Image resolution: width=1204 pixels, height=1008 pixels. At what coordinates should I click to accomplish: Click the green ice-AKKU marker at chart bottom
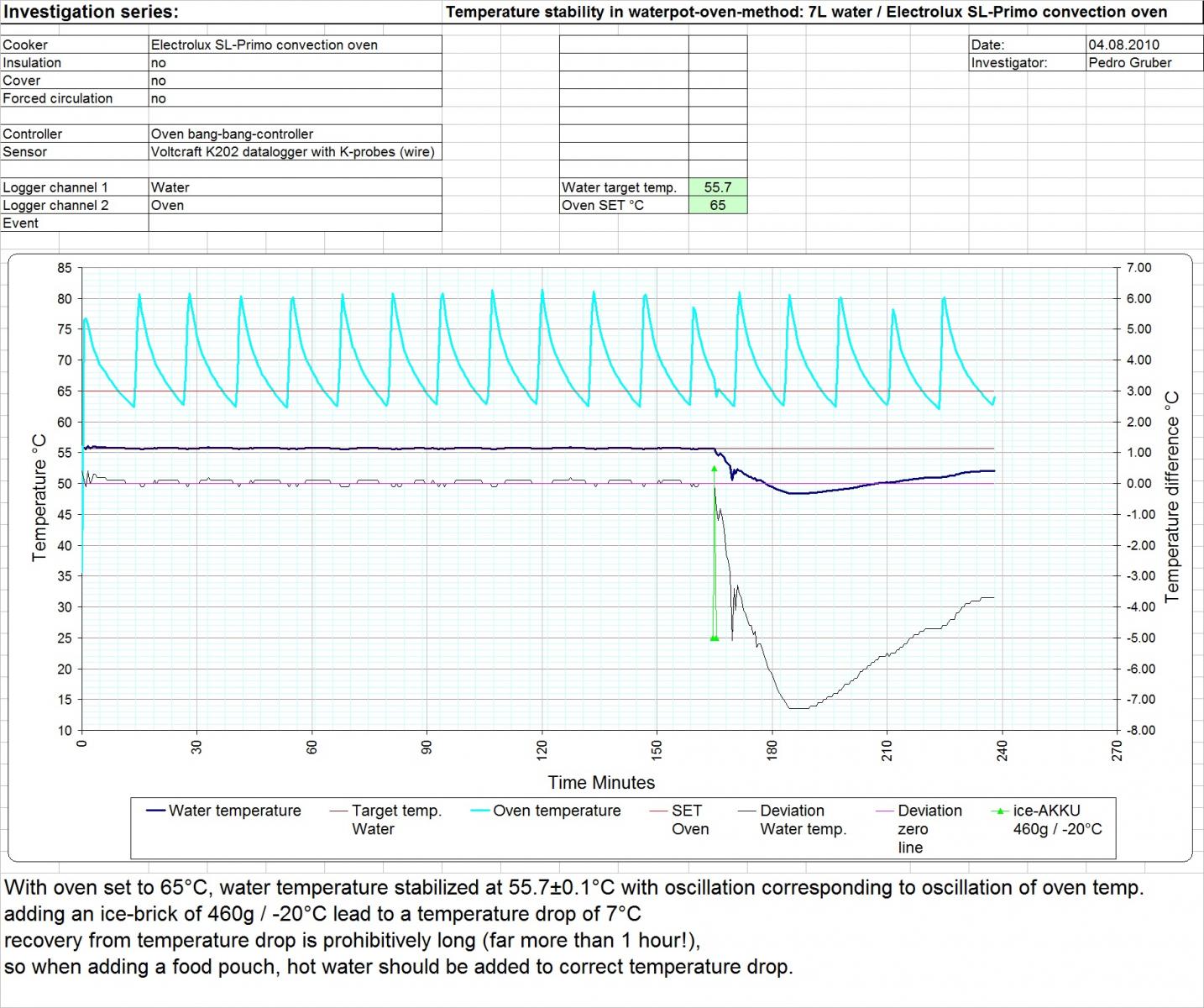tap(715, 638)
